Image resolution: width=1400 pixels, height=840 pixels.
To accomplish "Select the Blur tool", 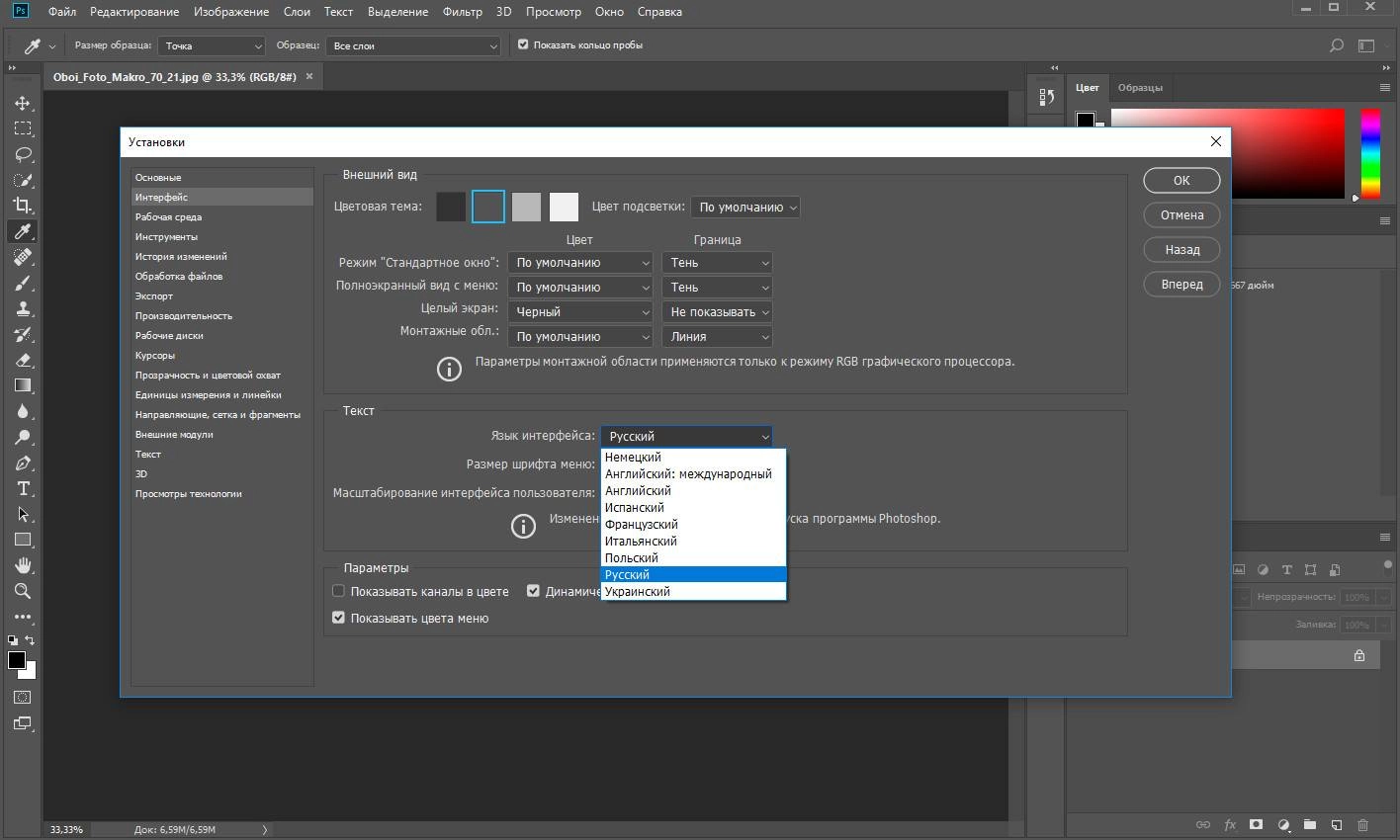I will point(22,411).
